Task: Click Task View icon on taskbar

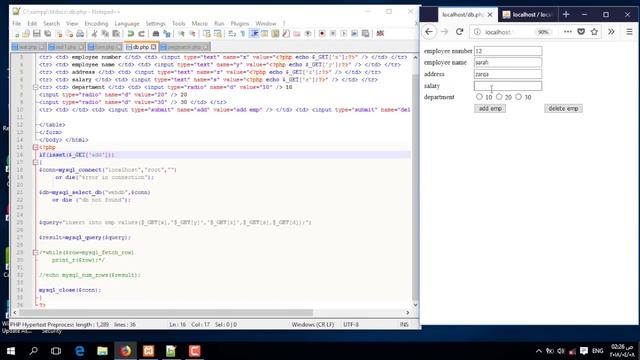Action: point(56,351)
